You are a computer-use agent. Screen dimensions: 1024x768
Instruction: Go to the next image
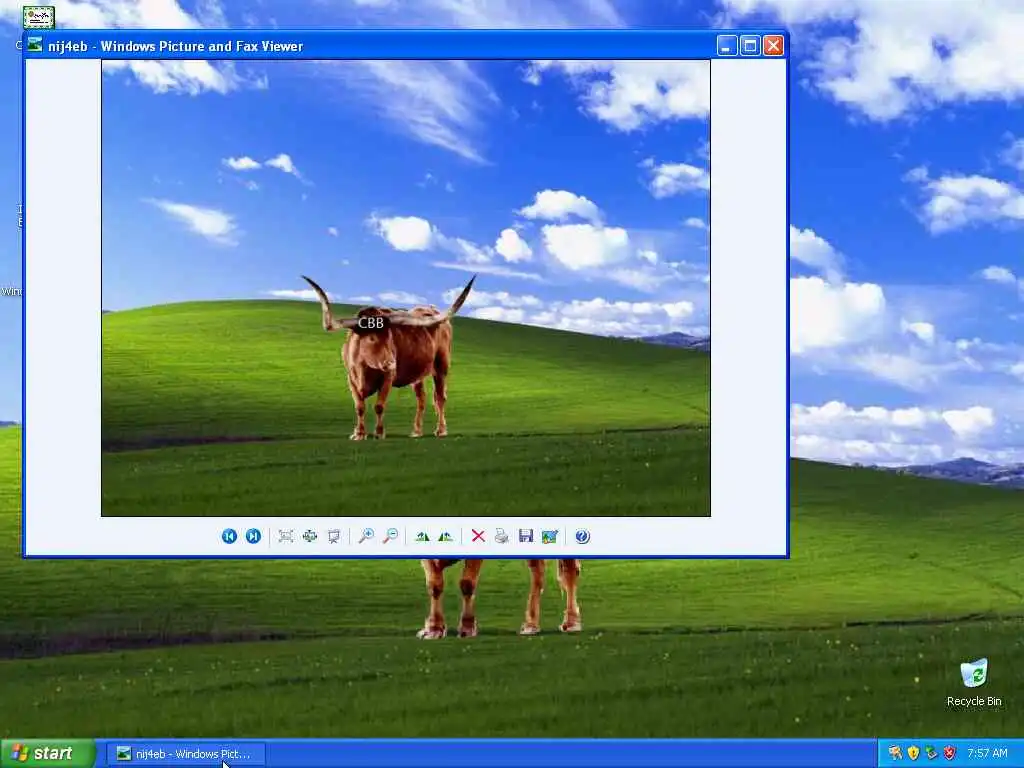click(x=253, y=536)
